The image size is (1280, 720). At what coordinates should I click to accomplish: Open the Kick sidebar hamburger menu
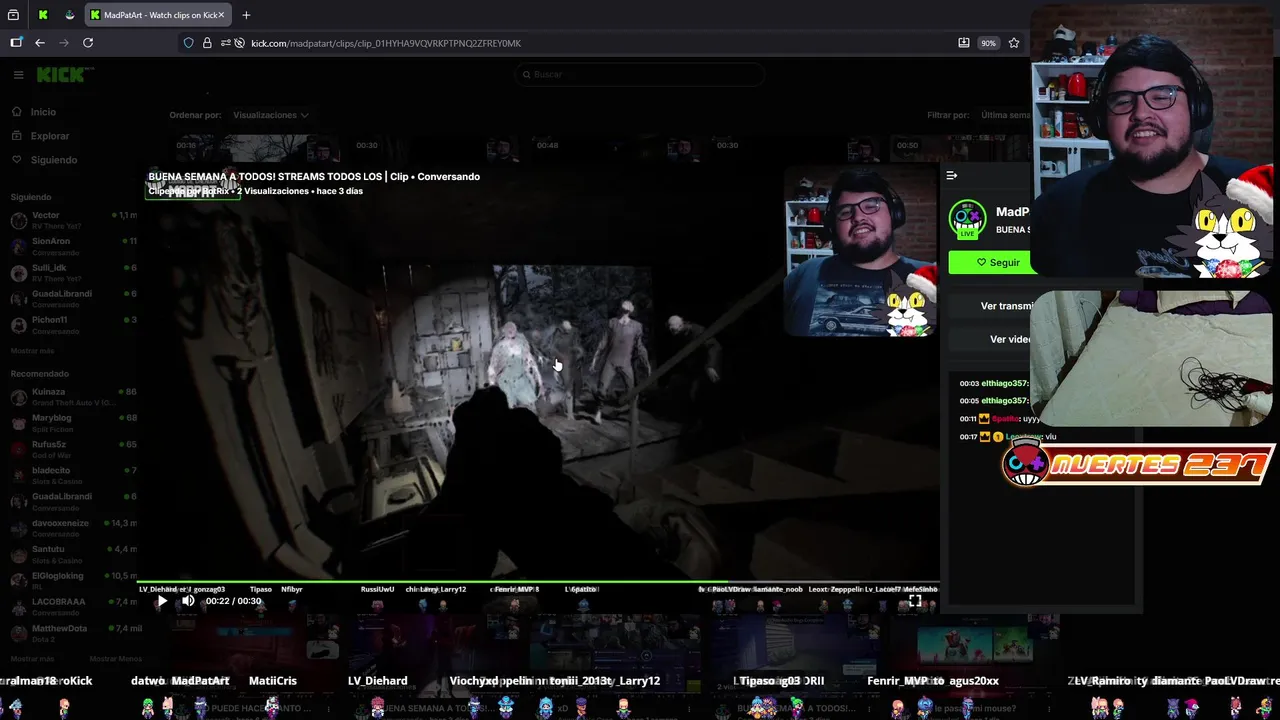pos(18,74)
